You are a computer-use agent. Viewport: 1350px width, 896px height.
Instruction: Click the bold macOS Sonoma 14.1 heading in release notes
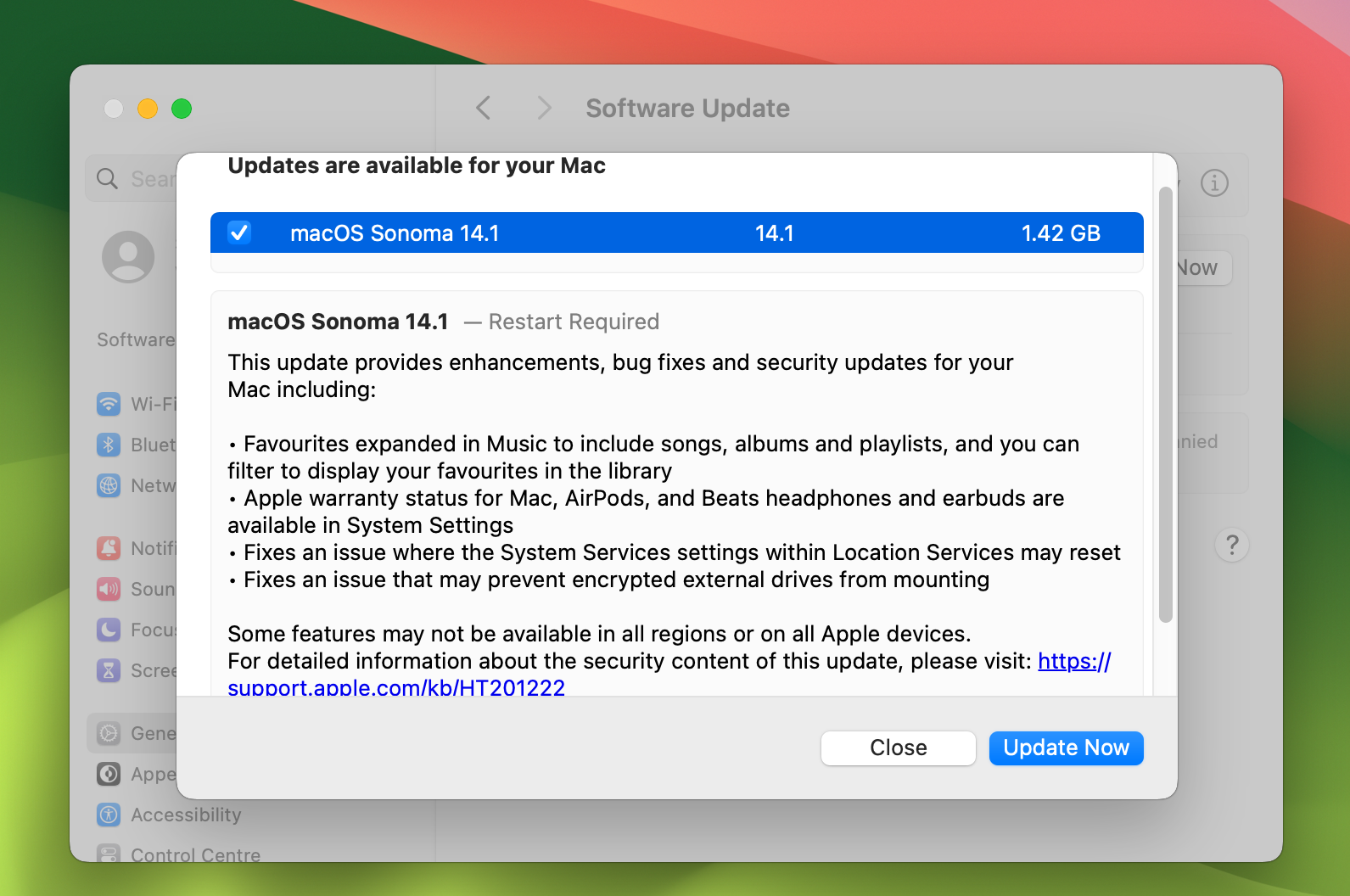click(x=338, y=322)
